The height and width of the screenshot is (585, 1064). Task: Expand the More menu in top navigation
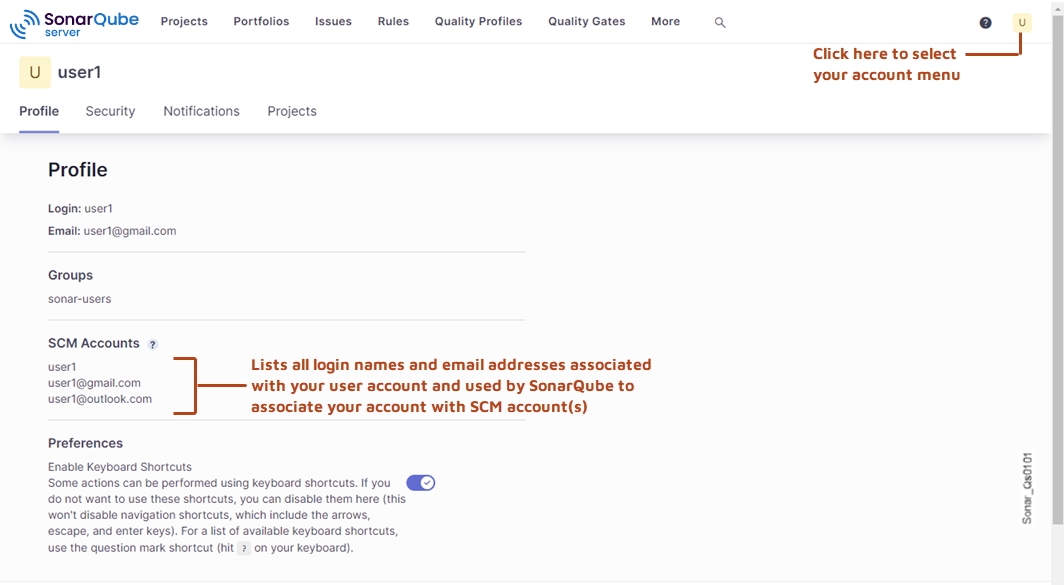pos(665,22)
